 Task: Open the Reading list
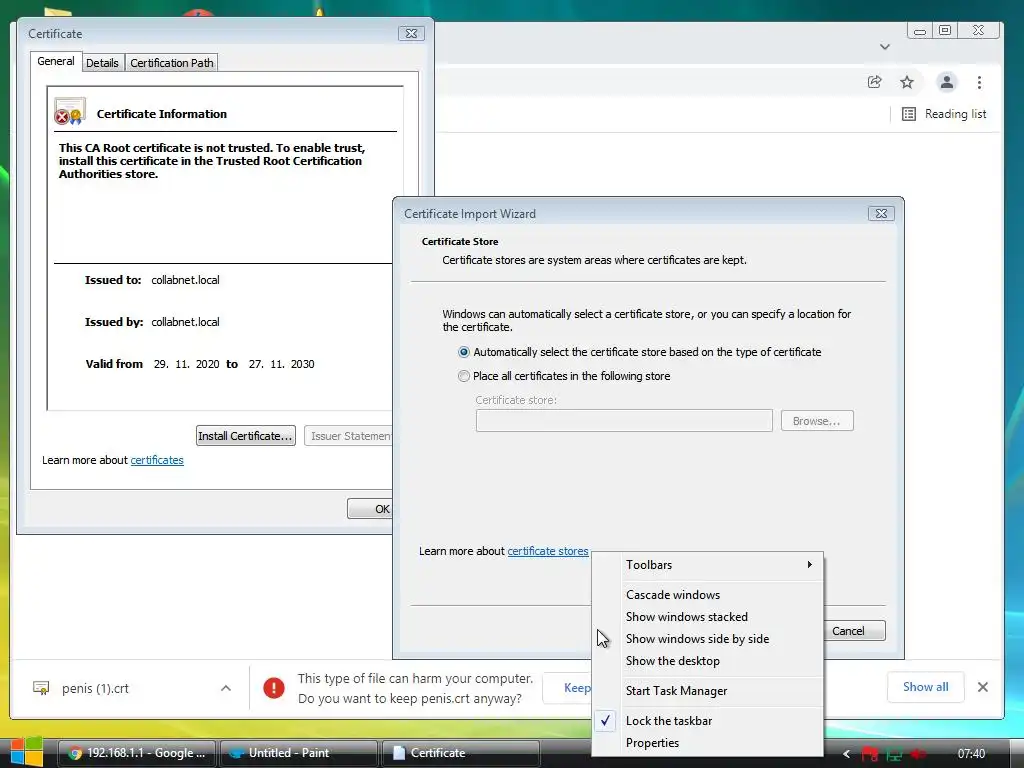pyautogui.click(x=944, y=114)
